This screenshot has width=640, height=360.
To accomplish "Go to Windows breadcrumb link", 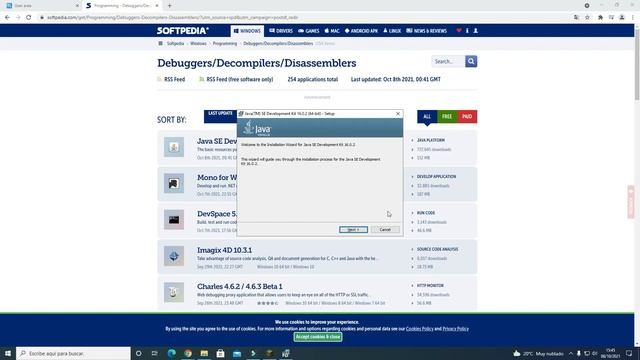I will pos(198,43).
